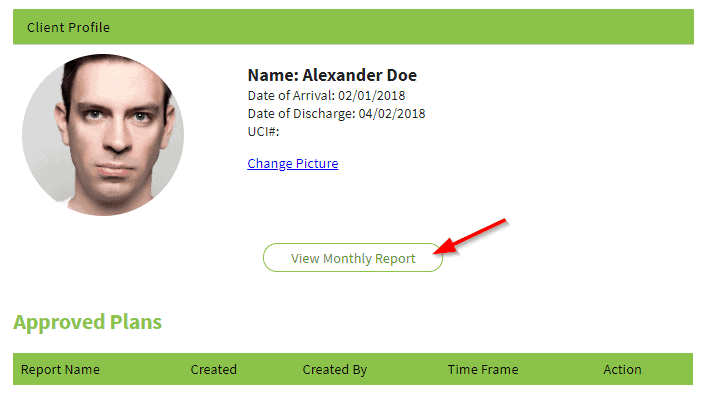Image resolution: width=727 pixels, height=394 pixels.
Task: Click the Action column header
Action: coord(622,369)
